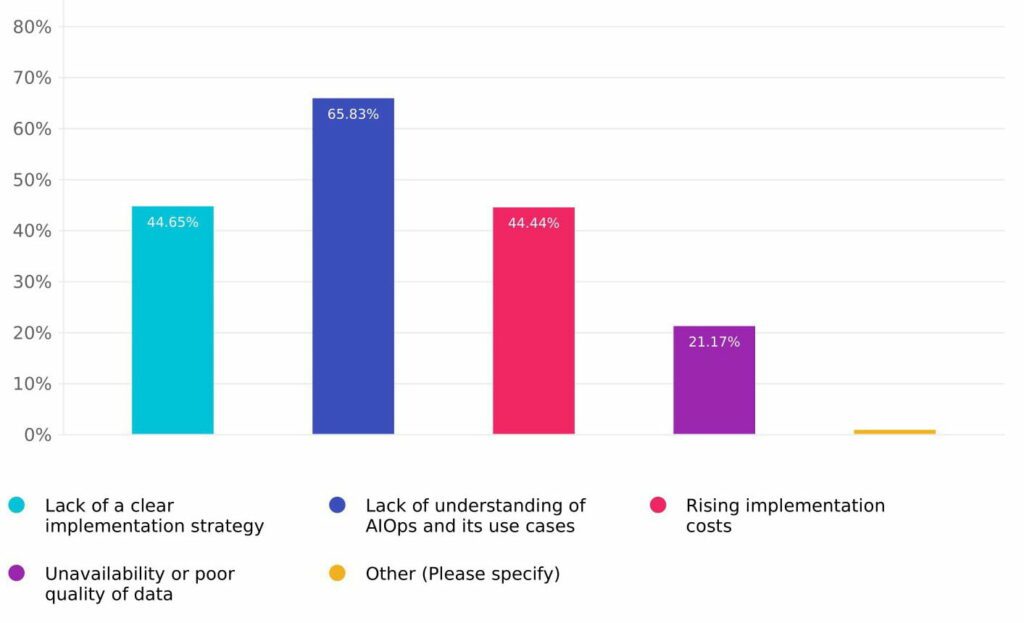The width and height of the screenshot is (1024, 623).
Task: Toggle 'Lack of understanding of AIOps' legend label
Action: pyautogui.click(x=475, y=516)
